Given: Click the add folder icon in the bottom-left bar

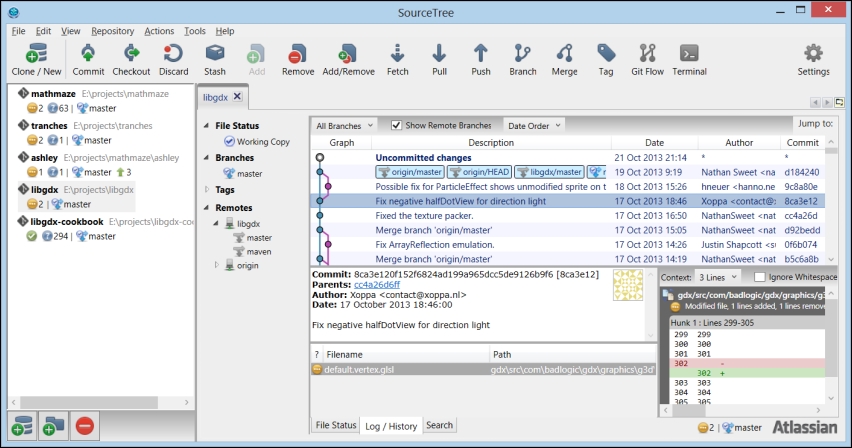Looking at the screenshot, I should pyautogui.click(x=53, y=426).
